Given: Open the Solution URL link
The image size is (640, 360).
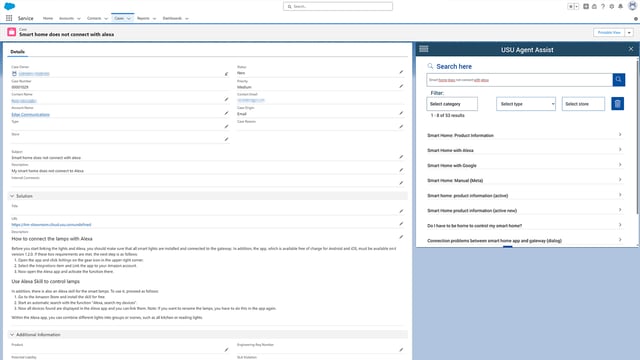Looking at the screenshot, I should tap(51, 225).
